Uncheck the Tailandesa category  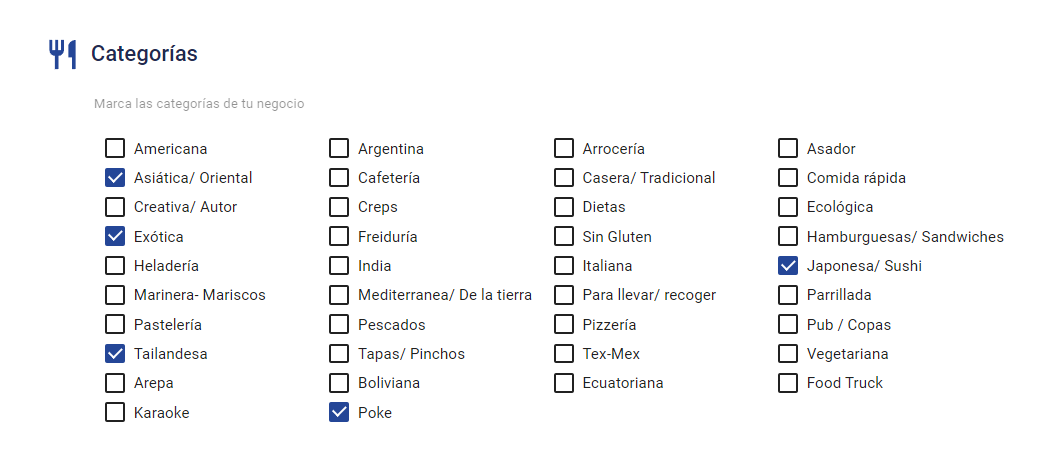(115, 353)
